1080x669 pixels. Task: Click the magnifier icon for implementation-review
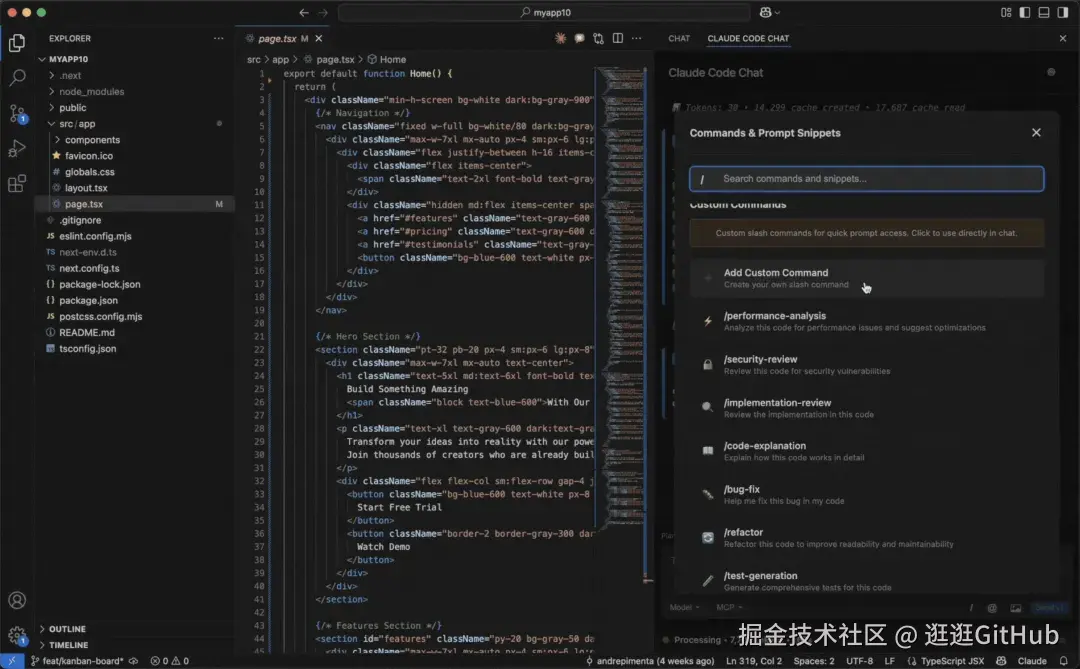coord(707,407)
